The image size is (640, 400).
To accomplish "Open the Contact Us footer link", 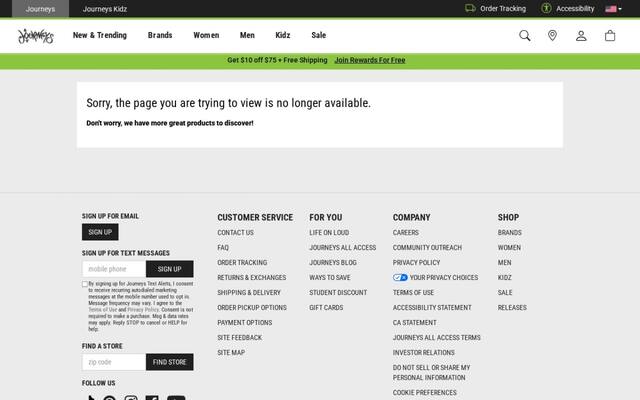I will 236,233.
